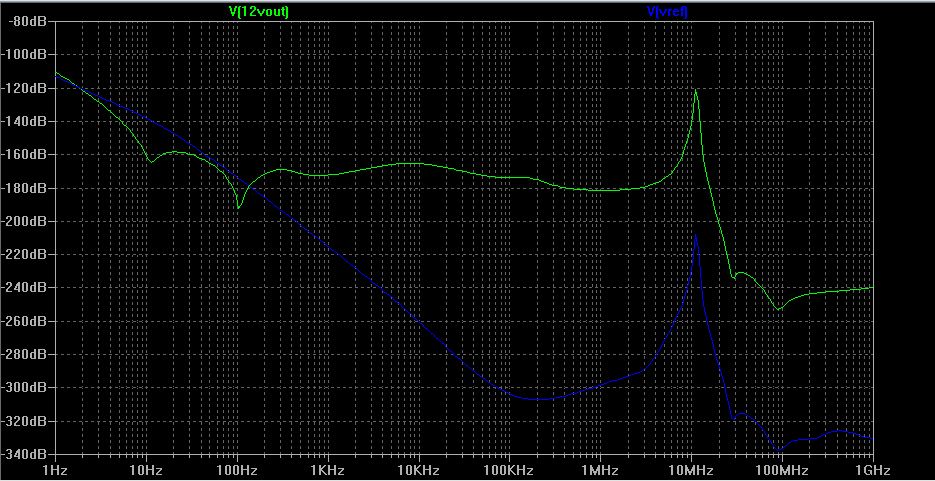Click the -340dB axis label
Screen dimensions: 935x481
[24, 454]
